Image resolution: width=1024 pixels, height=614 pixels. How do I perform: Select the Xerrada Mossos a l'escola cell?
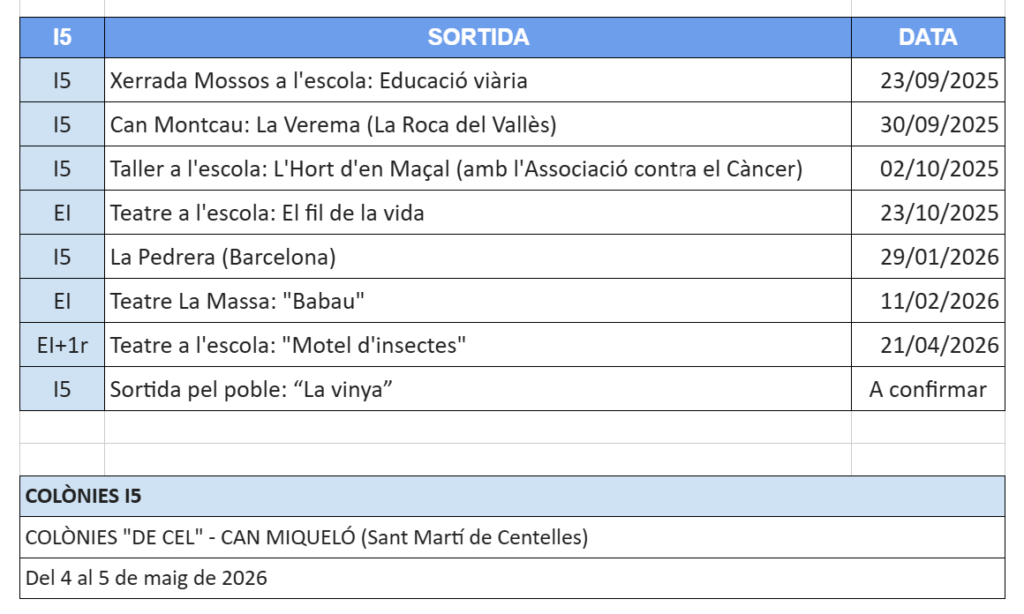click(319, 81)
